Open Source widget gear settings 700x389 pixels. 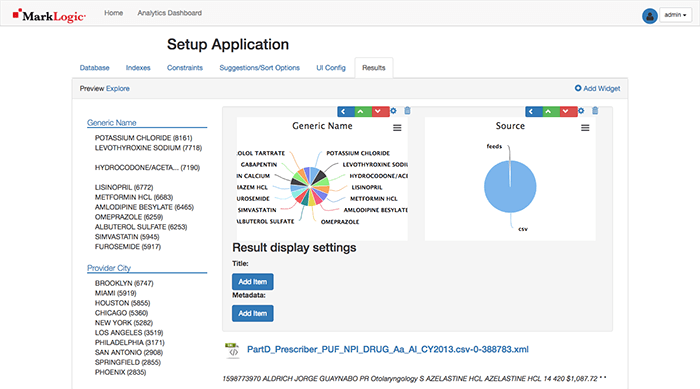click(581, 111)
